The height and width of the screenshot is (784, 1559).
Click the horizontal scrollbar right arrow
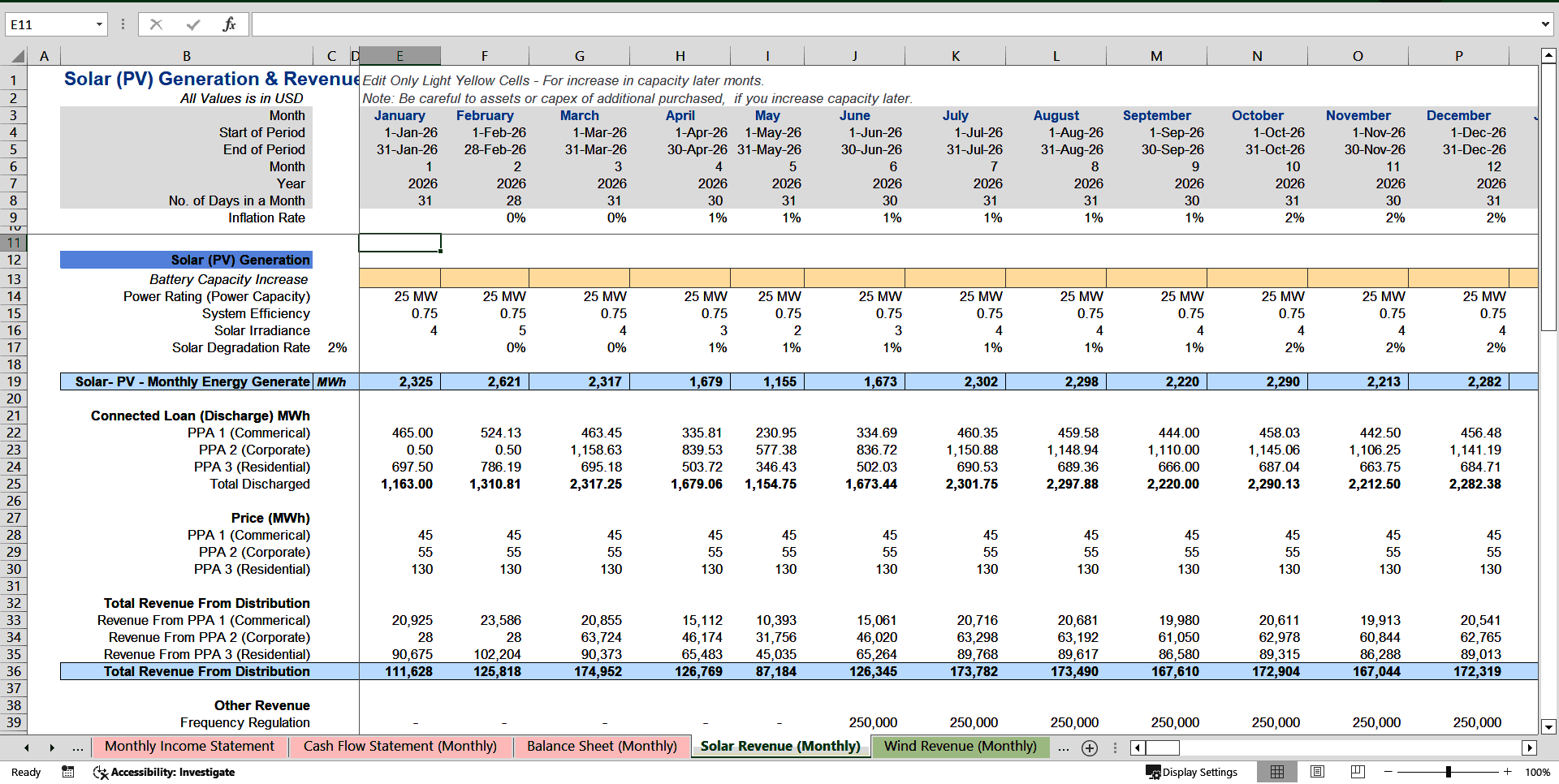click(1530, 748)
